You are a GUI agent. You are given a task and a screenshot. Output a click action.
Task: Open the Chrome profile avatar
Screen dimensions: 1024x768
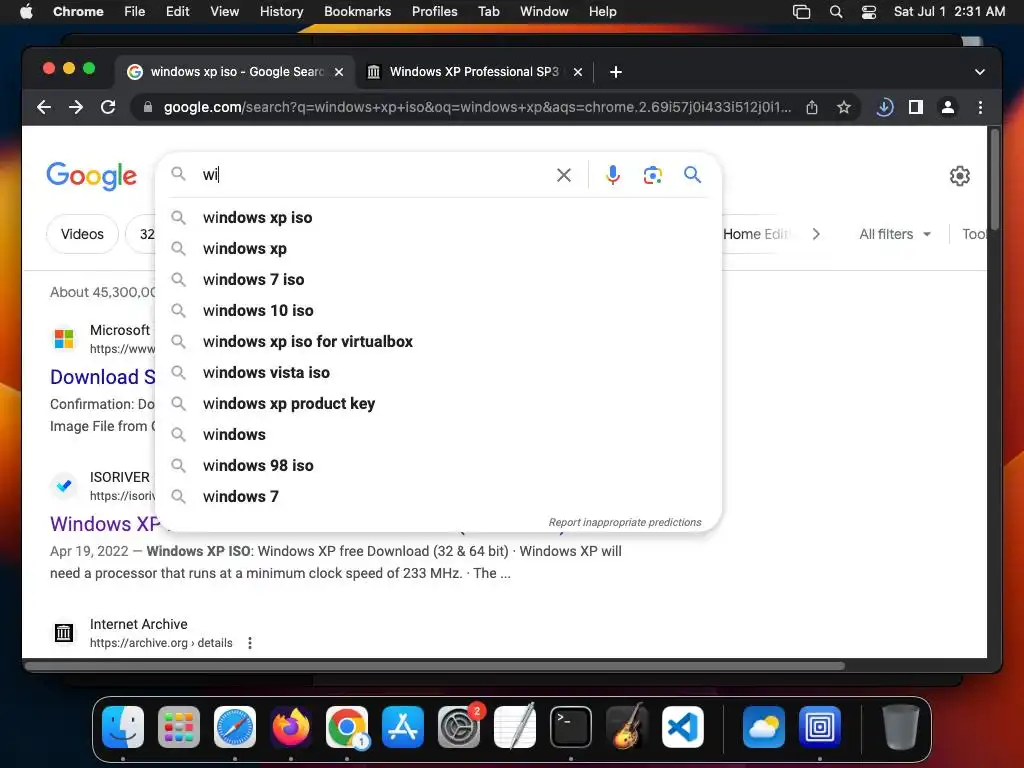tap(948, 107)
